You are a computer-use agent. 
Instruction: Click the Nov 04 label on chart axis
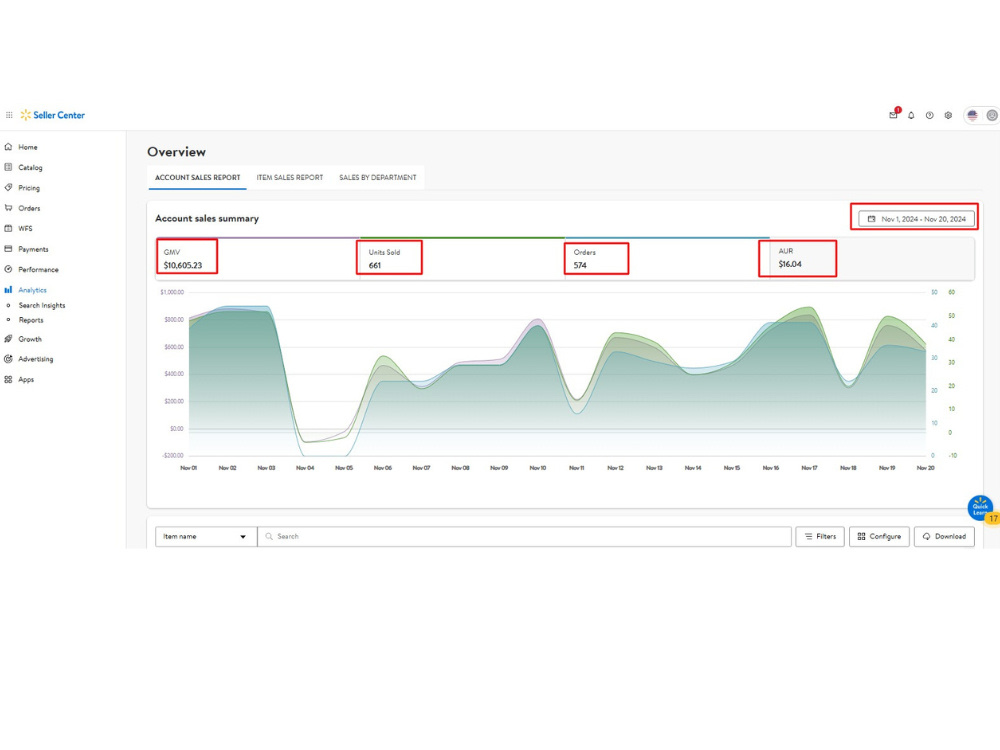coord(305,468)
